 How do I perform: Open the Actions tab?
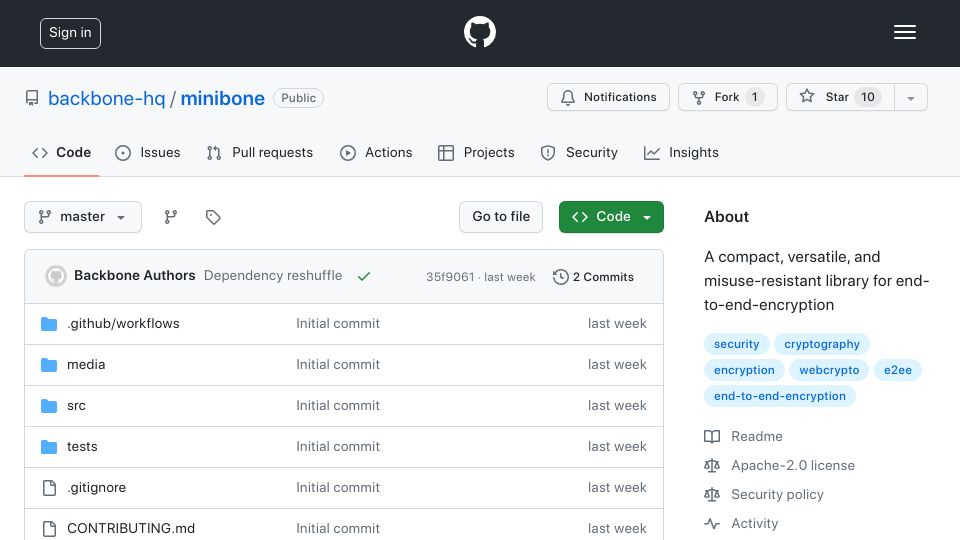point(376,152)
